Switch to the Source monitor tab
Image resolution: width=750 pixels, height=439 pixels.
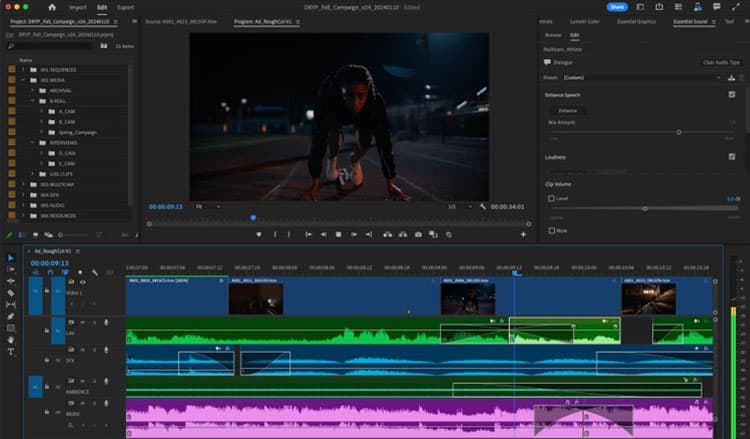pos(181,22)
